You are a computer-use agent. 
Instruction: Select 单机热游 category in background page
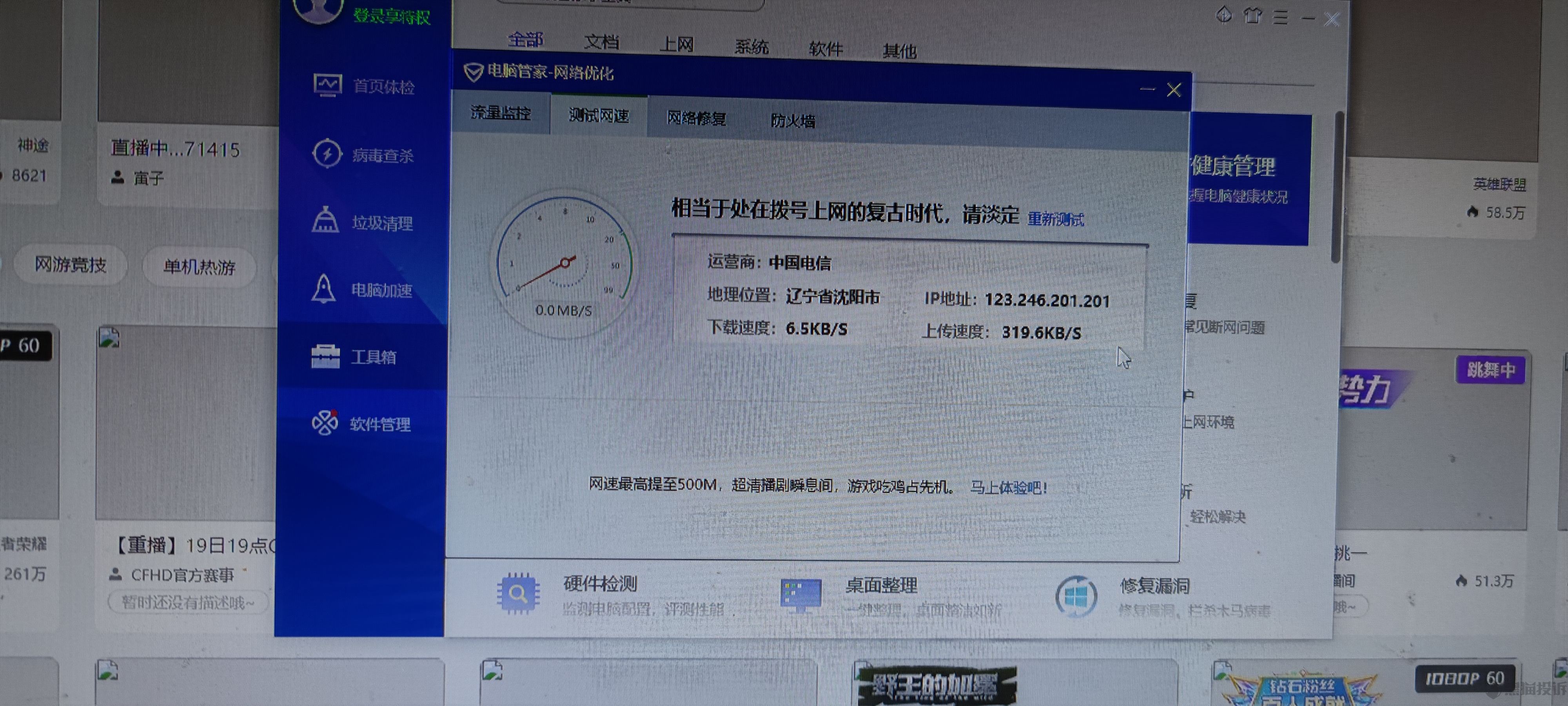(199, 267)
